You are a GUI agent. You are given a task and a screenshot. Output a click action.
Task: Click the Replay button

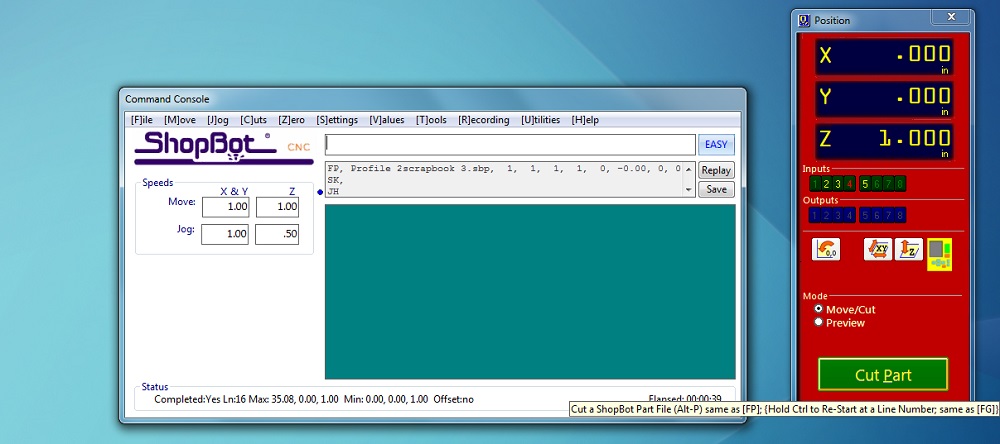tap(716, 170)
